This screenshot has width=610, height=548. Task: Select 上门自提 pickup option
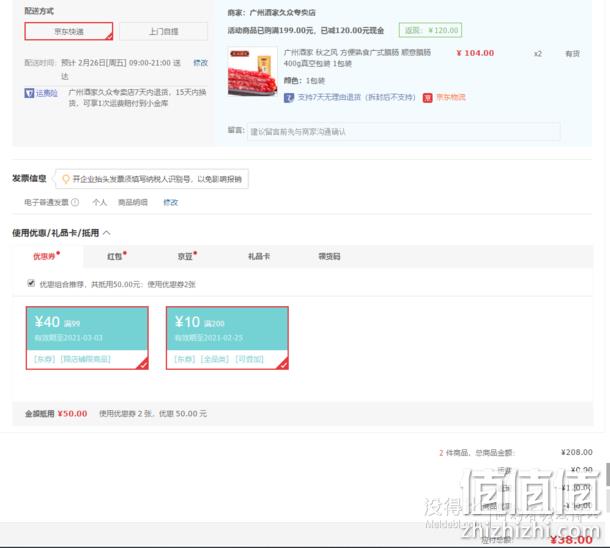pyautogui.click(x=163, y=31)
